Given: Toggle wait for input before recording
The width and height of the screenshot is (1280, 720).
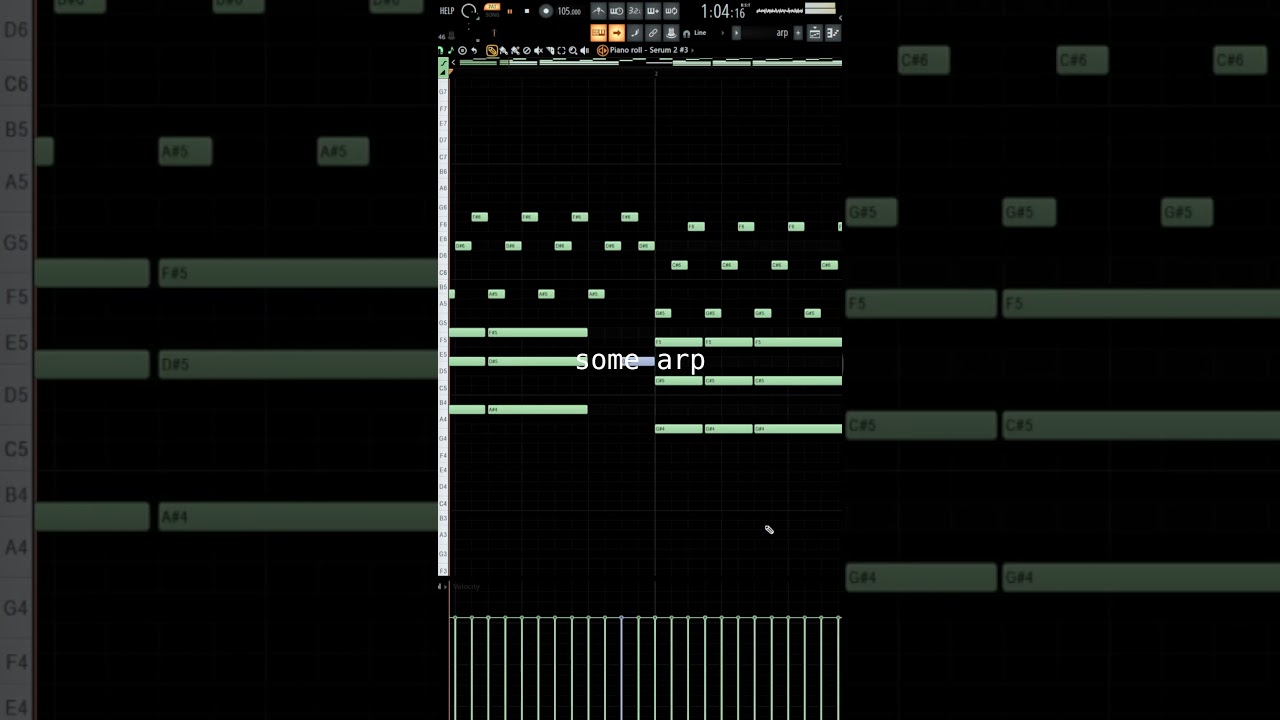Looking at the screenshot, I should 617,11.
